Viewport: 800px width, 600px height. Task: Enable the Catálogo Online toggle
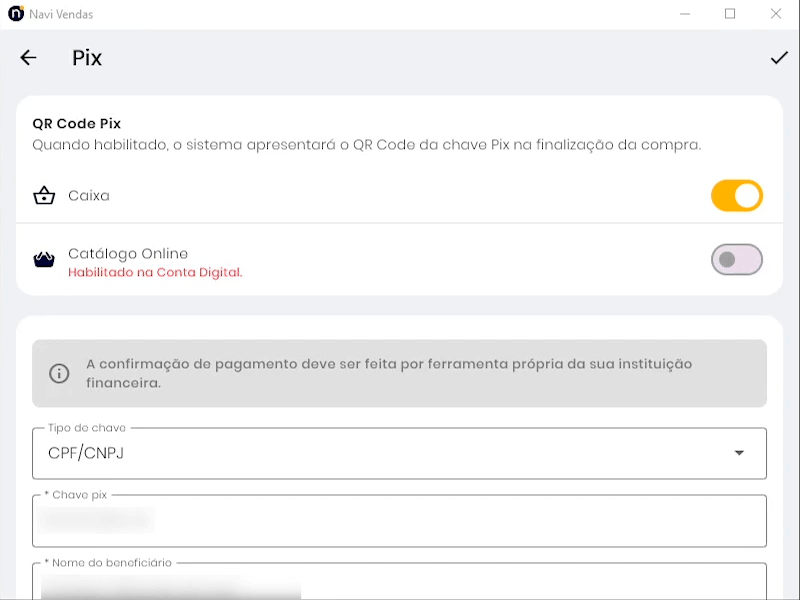click(737, 260)
